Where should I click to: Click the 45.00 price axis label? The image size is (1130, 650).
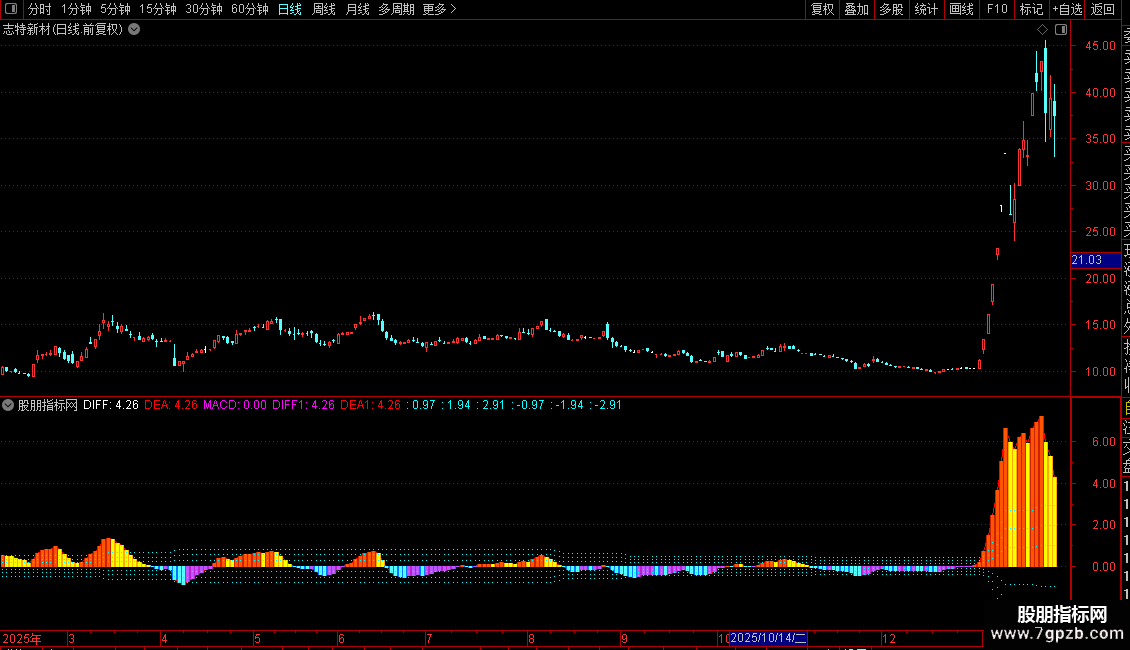coord(1100,45)
